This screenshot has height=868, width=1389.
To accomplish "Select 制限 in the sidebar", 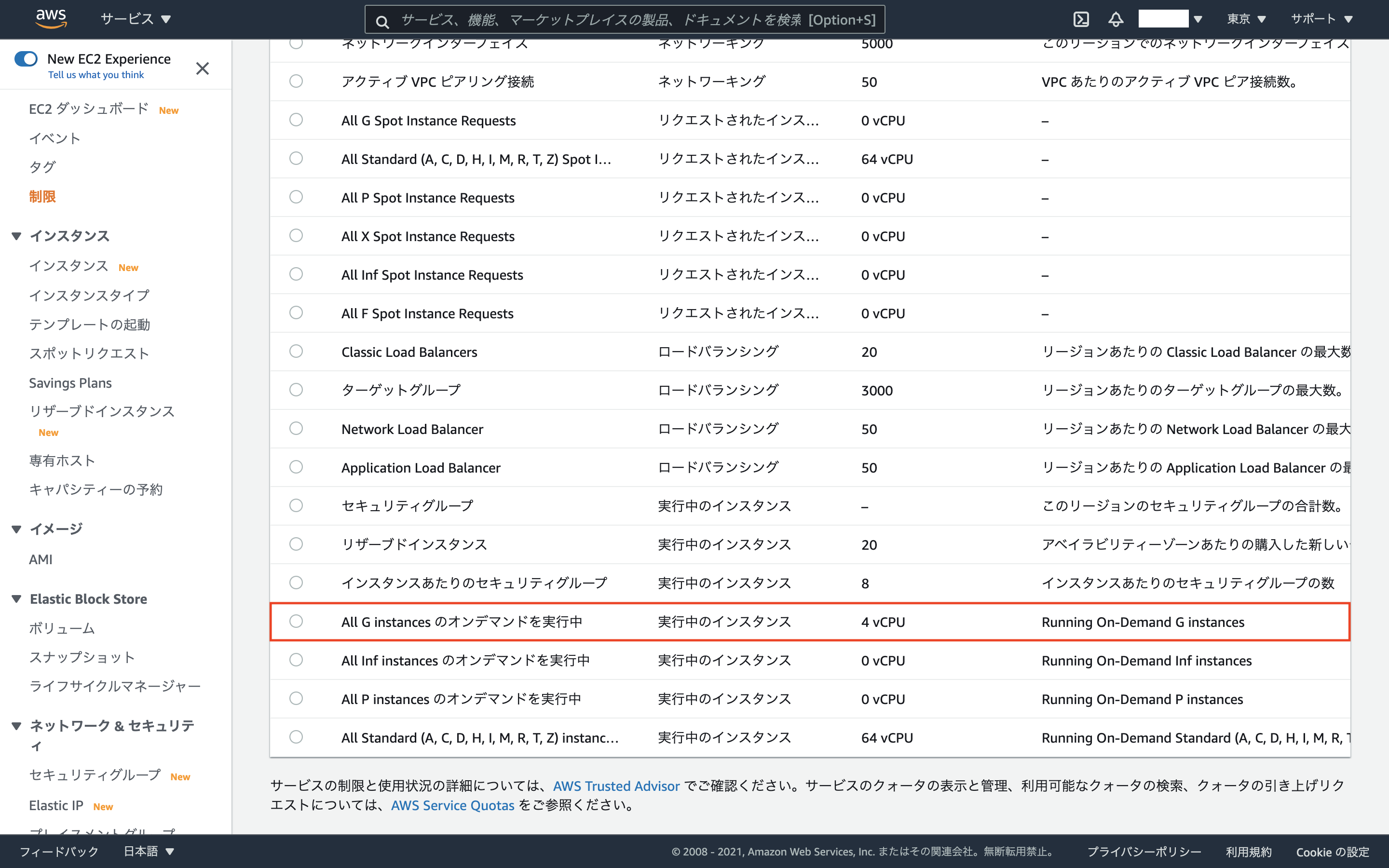I will pyautogui.click(x=42, y=196).
